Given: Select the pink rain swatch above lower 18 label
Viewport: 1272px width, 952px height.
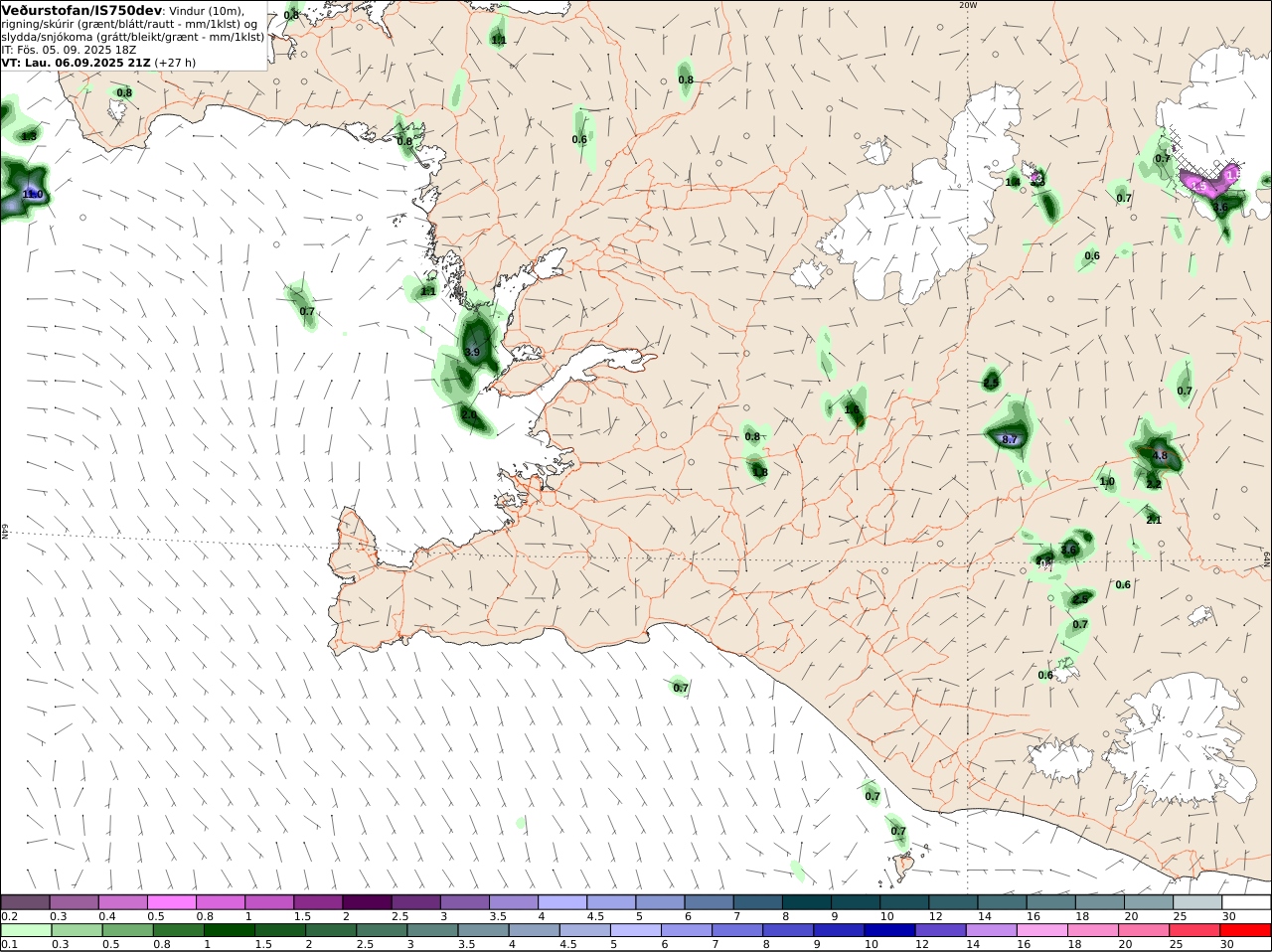Looking at the screenshot, I should pyautogui.click(x=1094, y=930).
